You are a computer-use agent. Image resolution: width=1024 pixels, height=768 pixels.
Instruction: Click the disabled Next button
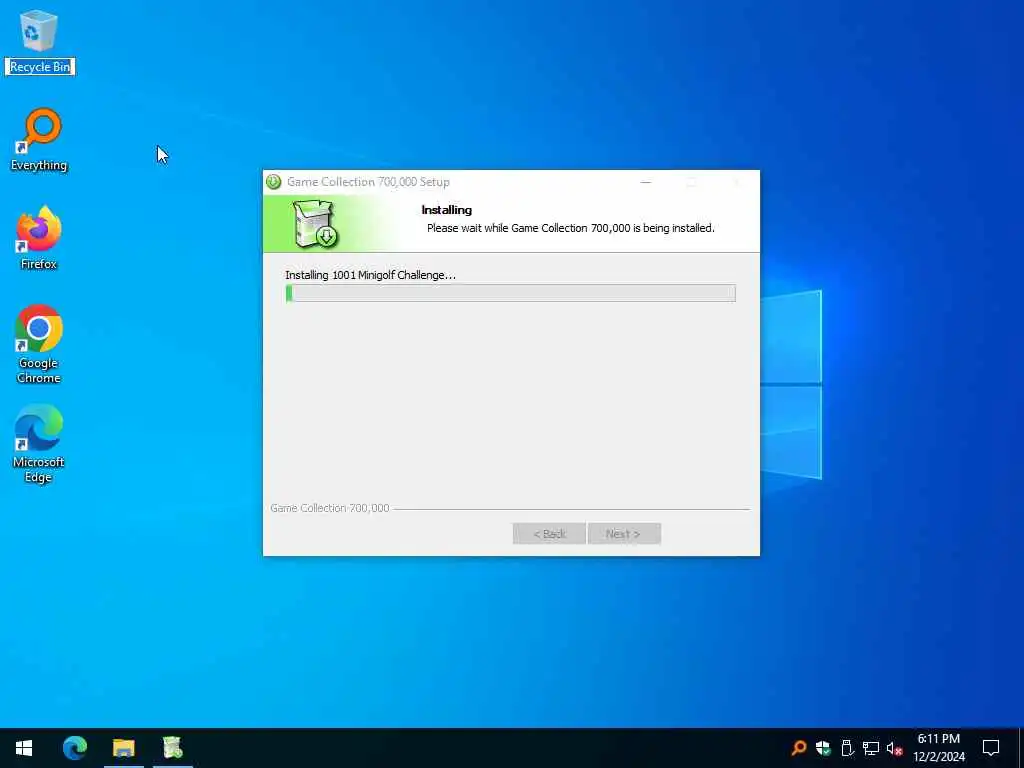click(x=624, y=534)
